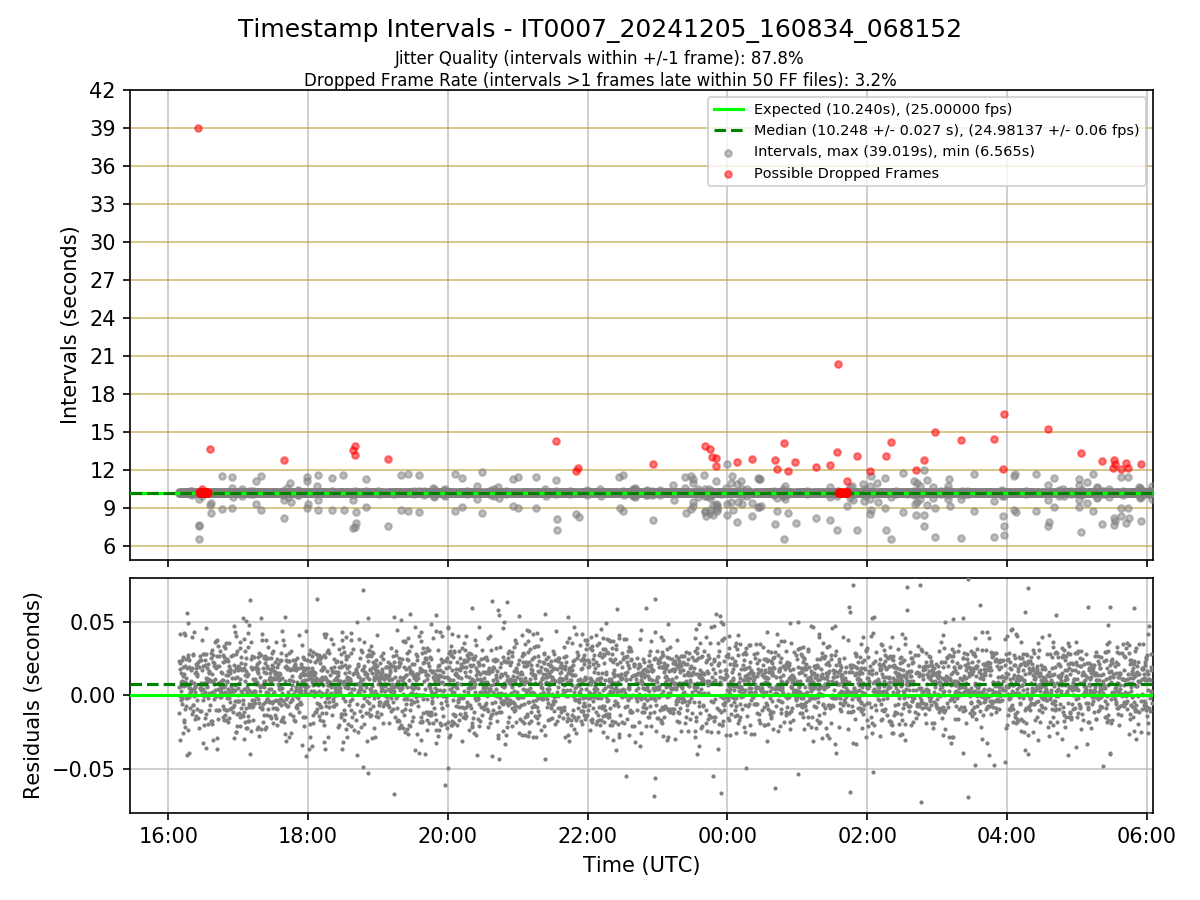Click the '04:00' x-axis tick label
This screenshot has height=900, width=1200.
click(1006, 835)
